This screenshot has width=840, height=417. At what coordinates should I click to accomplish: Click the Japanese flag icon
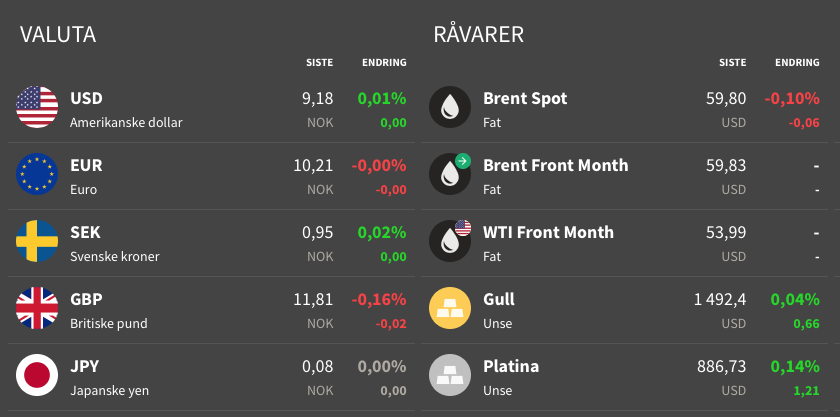click(x=37, y=375)
